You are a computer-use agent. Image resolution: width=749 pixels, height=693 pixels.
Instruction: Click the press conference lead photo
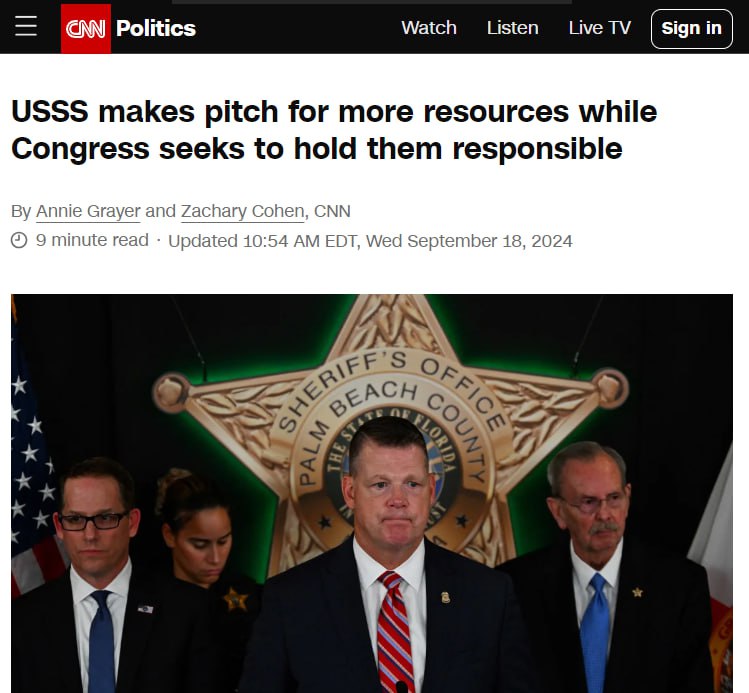coord(372,493)
